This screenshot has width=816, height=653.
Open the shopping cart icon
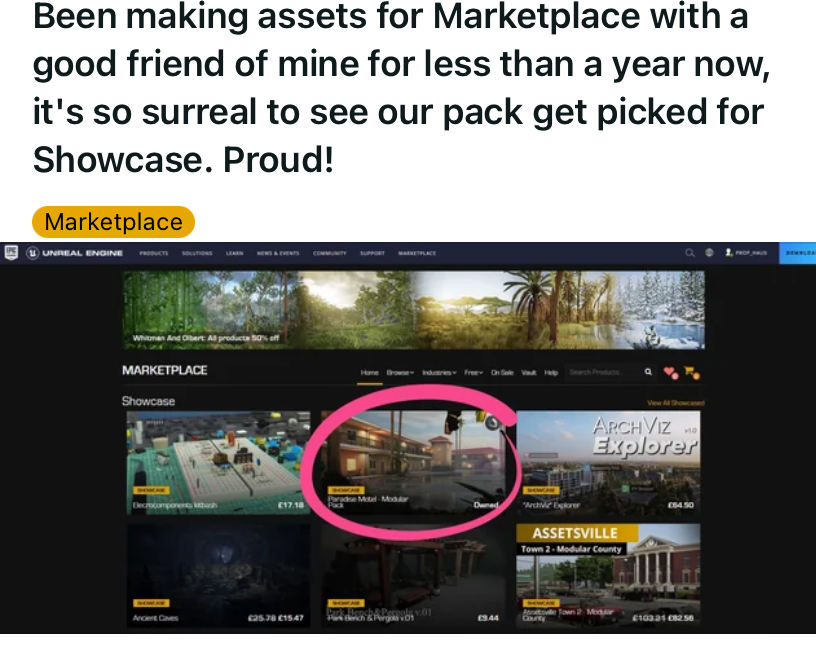[692, 373]
